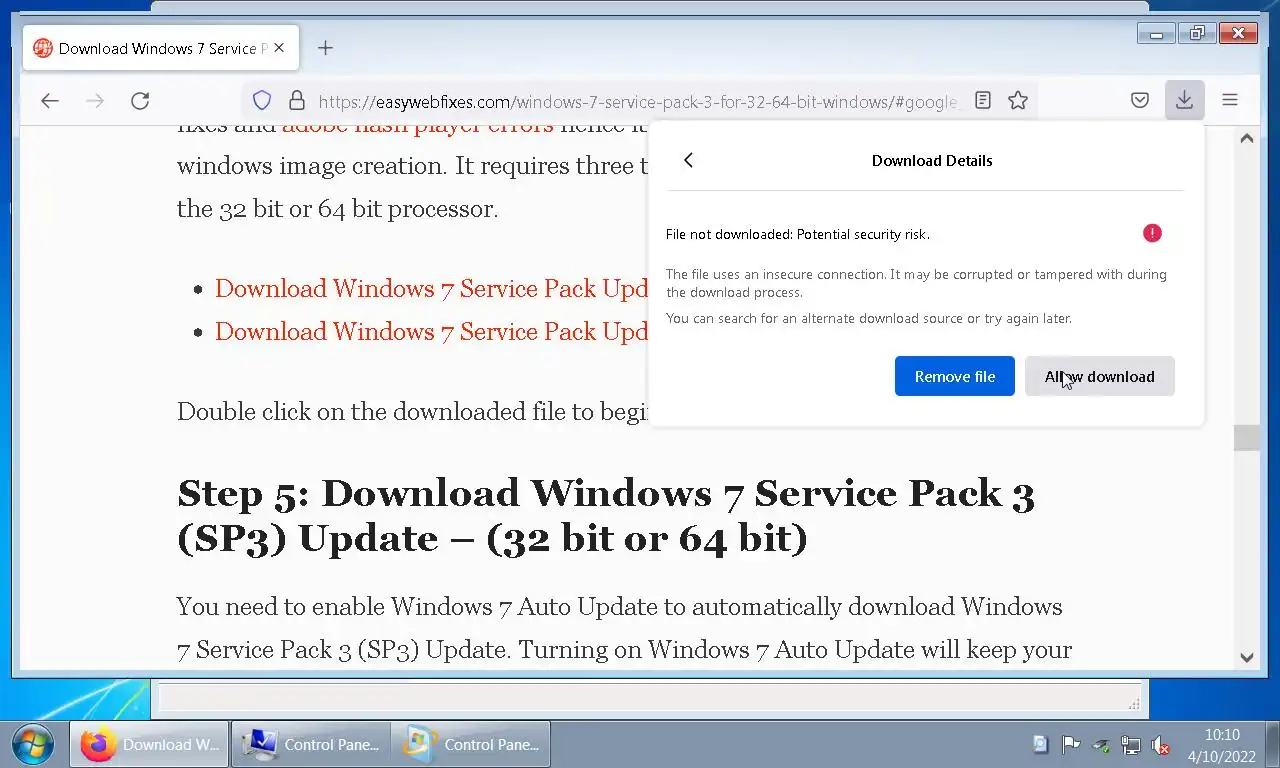
Task: Toggle reader view icon in address bar
Action: click(983, 100)
